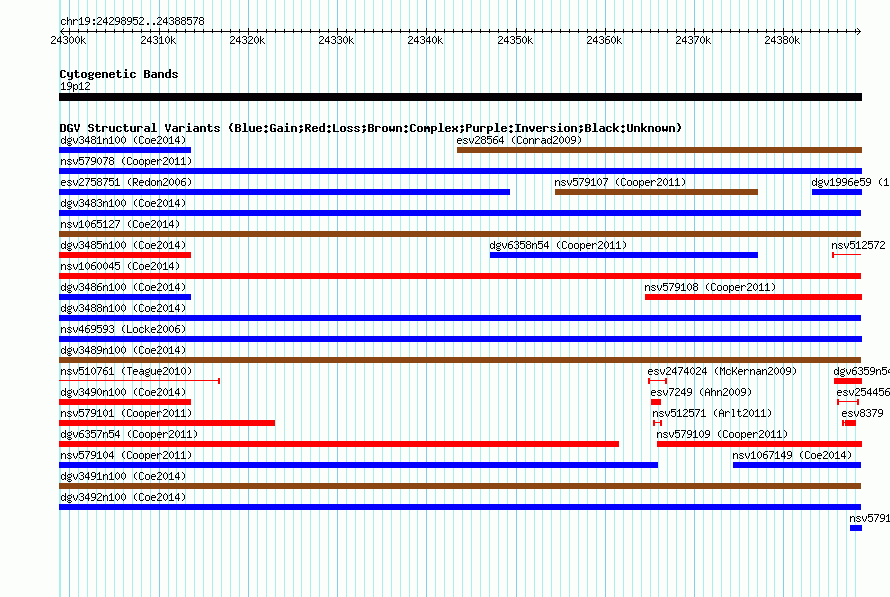890x597 pixels.
Task: Click nsv469593 (Locke2006) label
Action: click(x=123, y=329)
